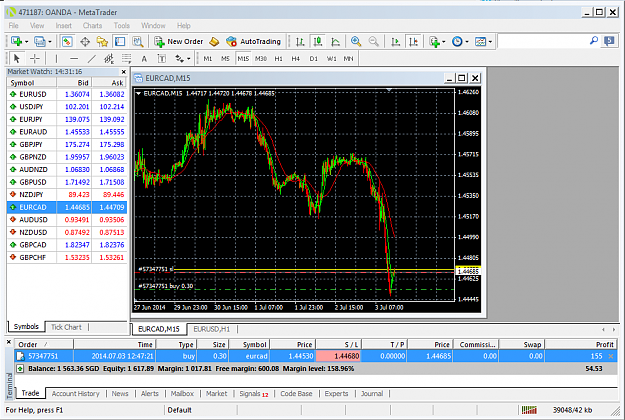Screen dimensions: 625x420
Task: Select the Equidistant Channel tool
Action: 108,59
